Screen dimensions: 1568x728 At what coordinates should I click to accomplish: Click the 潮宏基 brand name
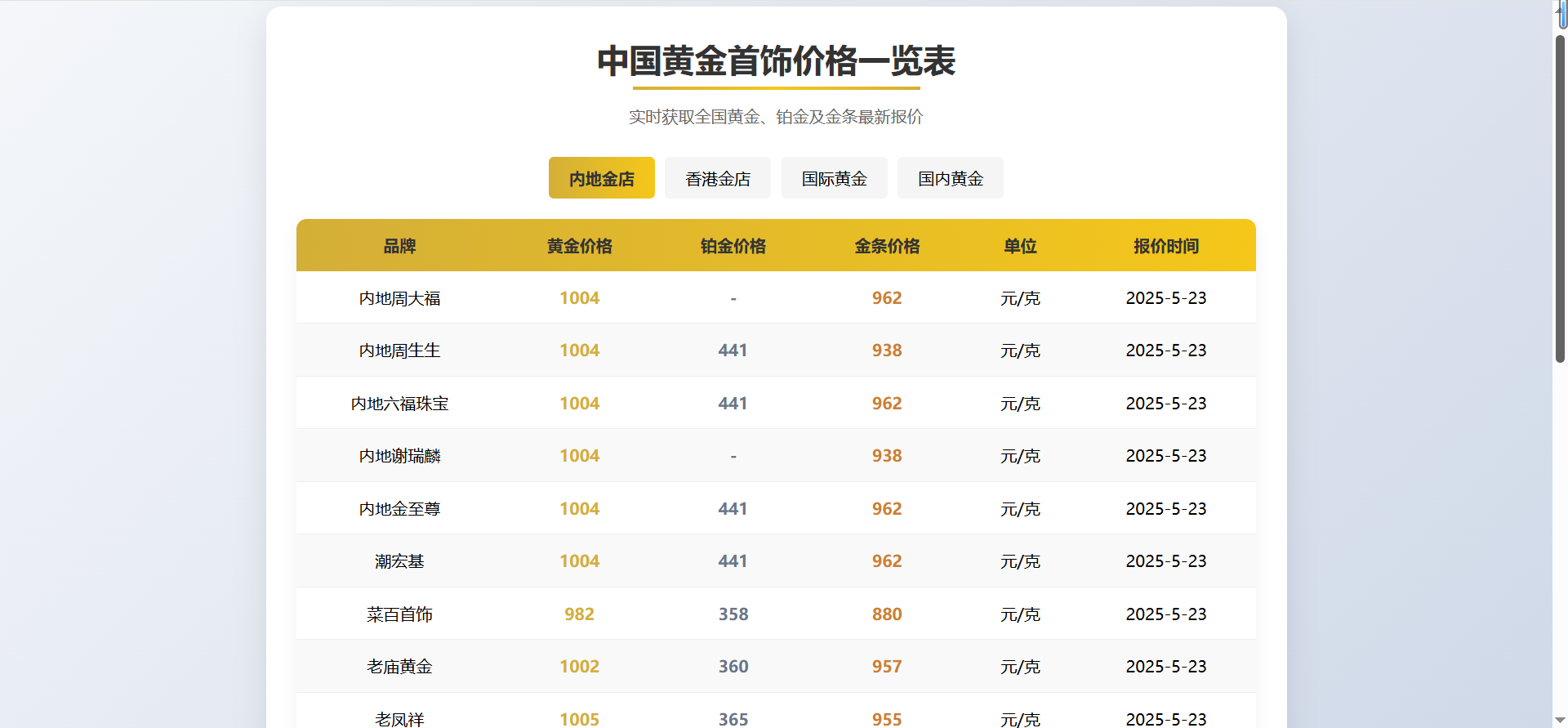point(399,561)
